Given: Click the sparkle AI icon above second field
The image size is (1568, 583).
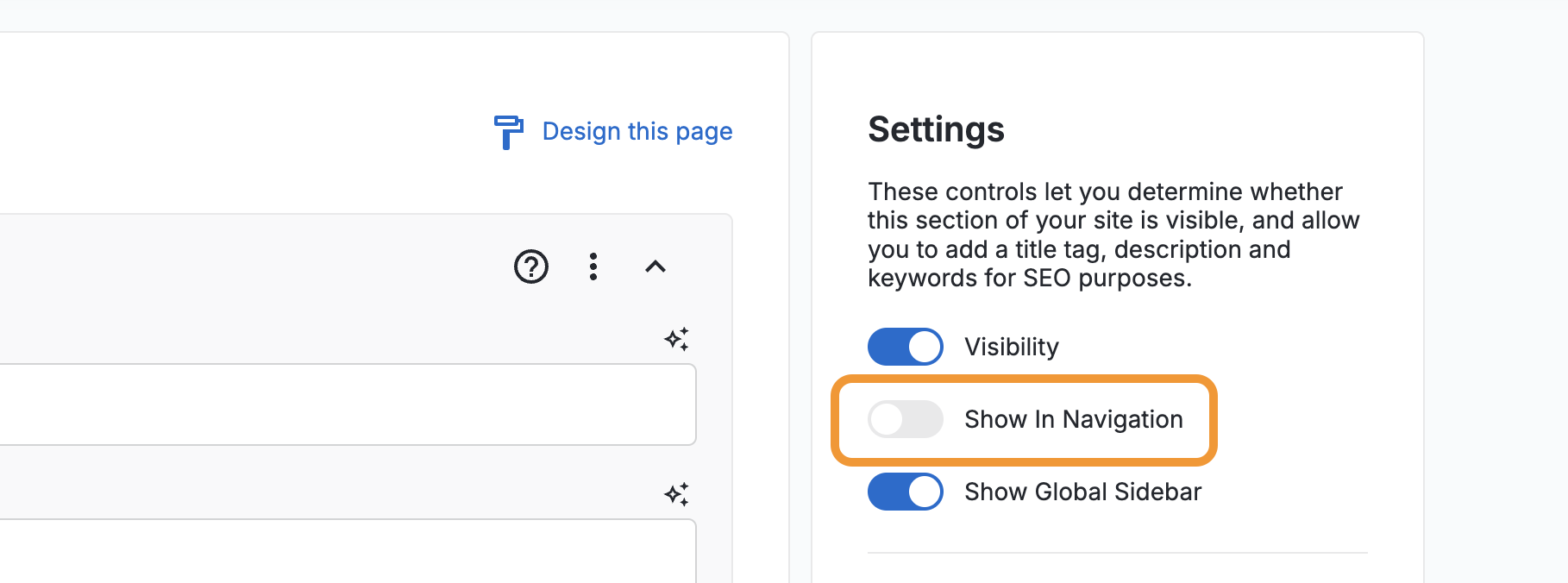Looking at the screenshot, I should 677,494.
